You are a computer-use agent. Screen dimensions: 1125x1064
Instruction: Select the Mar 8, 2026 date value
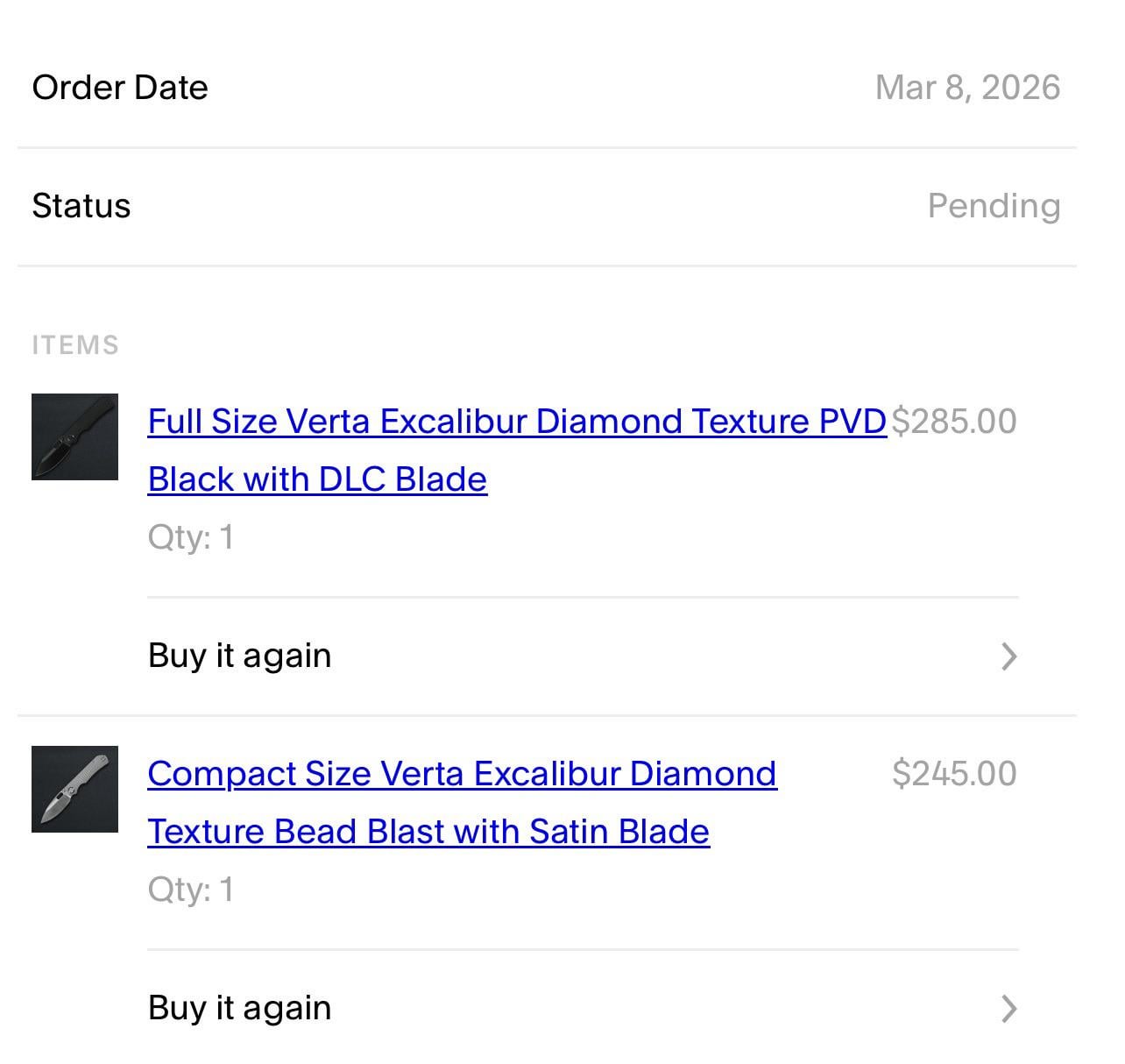click(967, 88)
